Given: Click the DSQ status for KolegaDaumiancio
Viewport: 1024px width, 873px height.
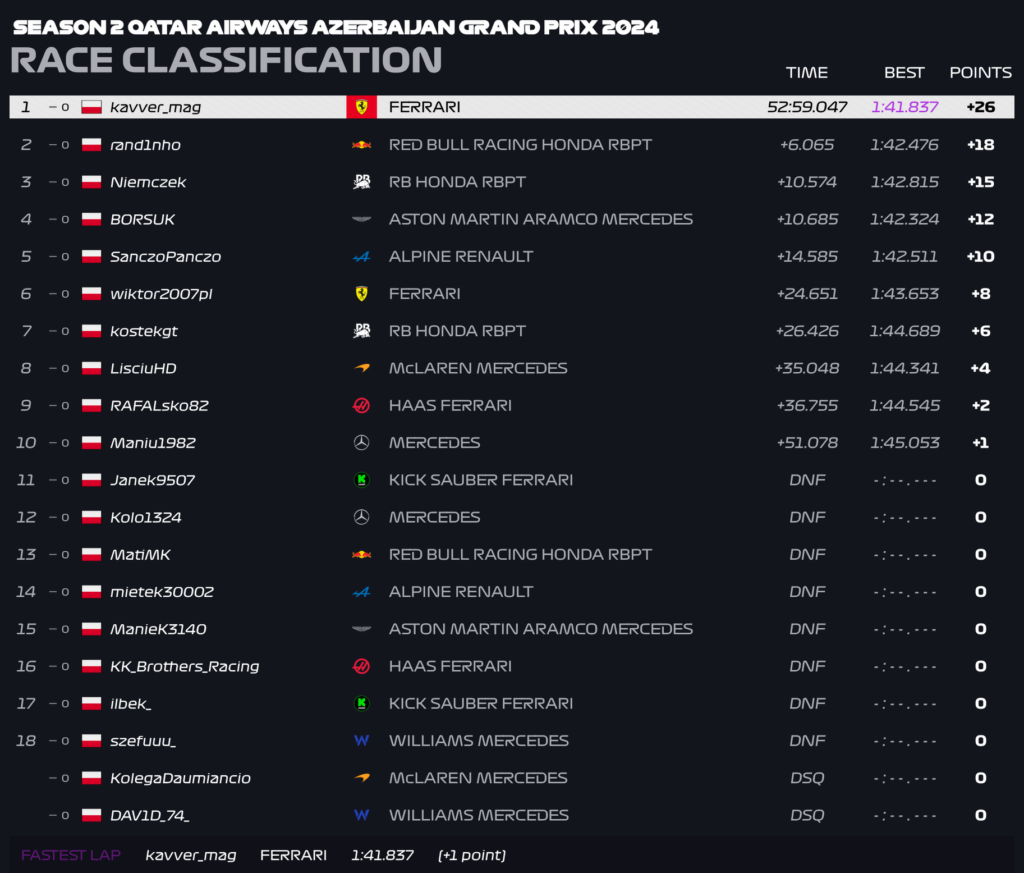Looking at the screenshot, I should pos(807,778).
